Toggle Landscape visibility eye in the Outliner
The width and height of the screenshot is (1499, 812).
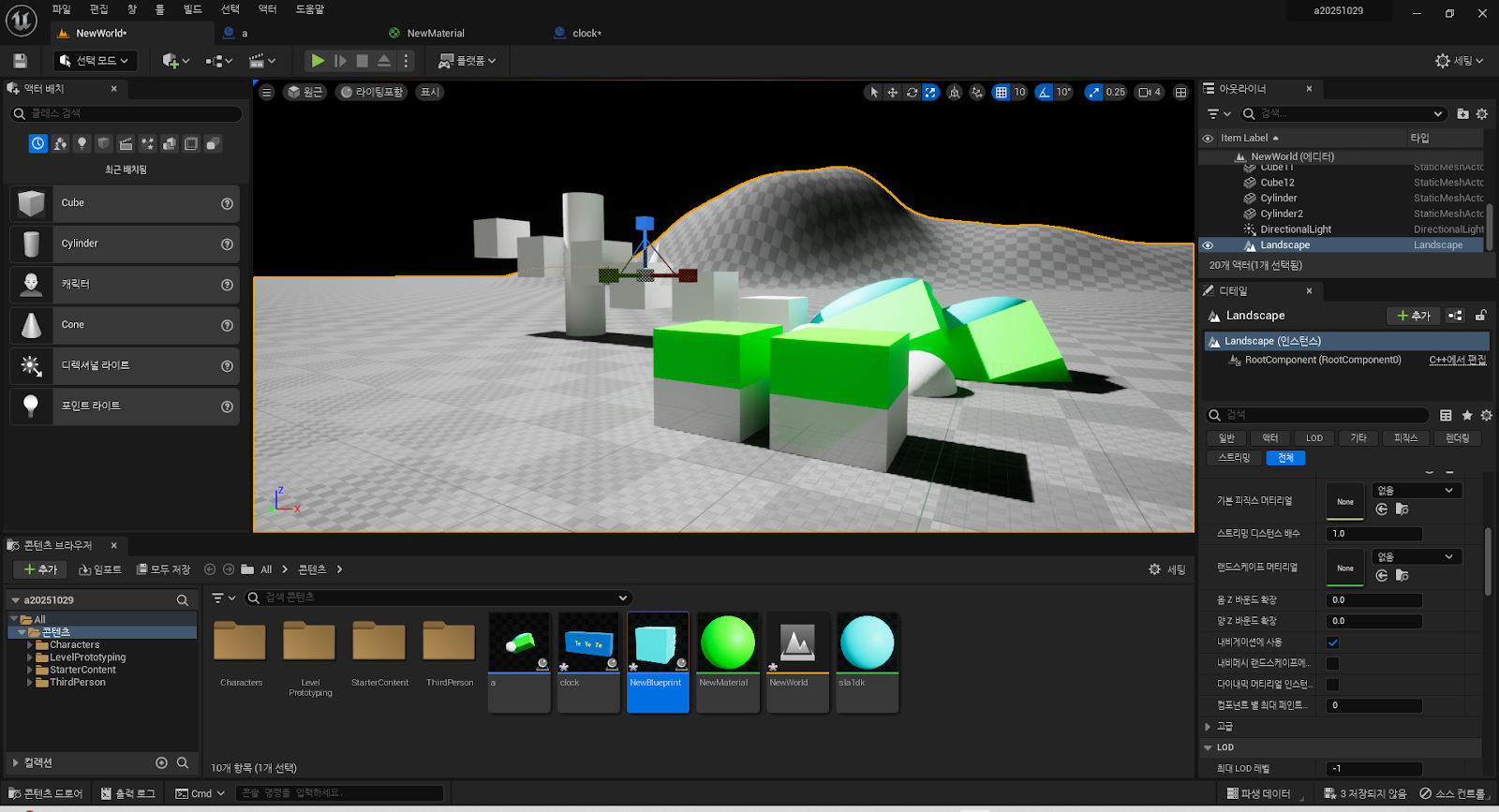tap(1208, 245)
